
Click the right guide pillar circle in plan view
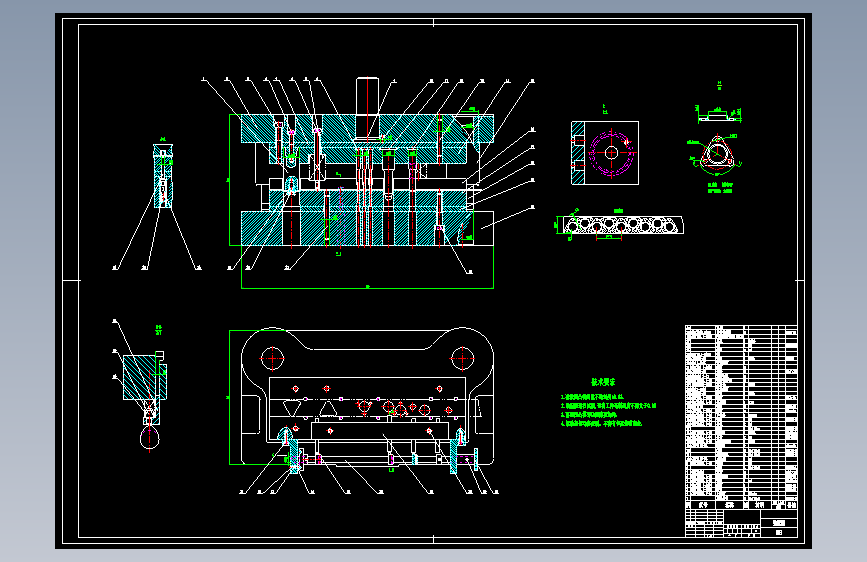[462, 358]
